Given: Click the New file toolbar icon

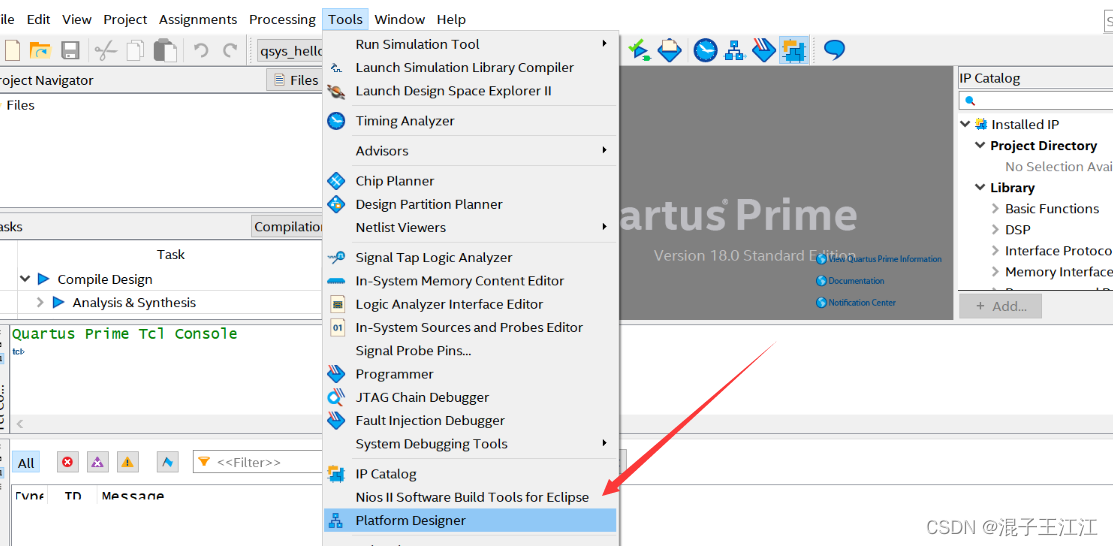Looking at the screenshot, I should [13, 50].
